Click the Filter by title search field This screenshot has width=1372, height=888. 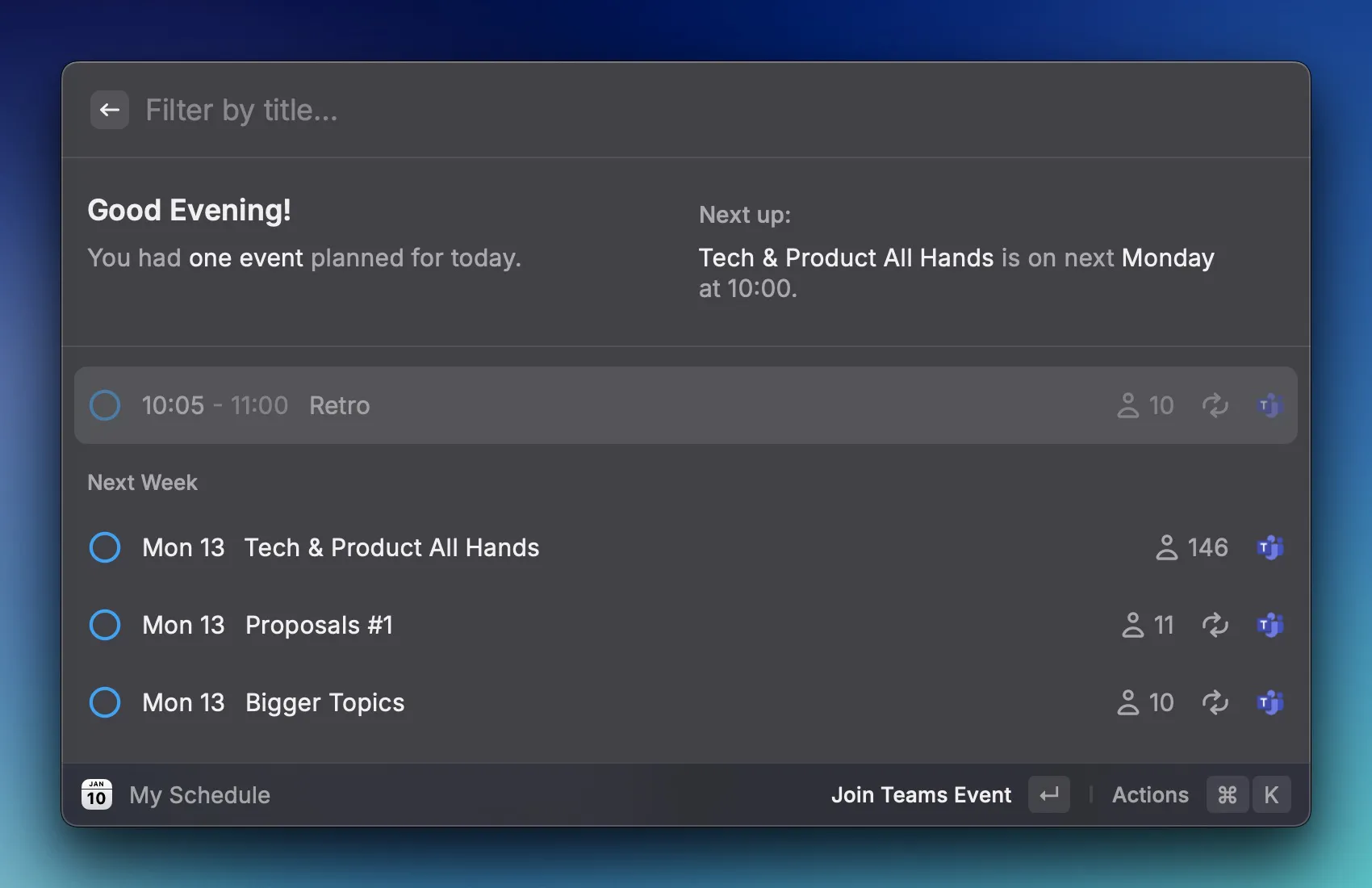pyautogui.click(x=646, y=110)
